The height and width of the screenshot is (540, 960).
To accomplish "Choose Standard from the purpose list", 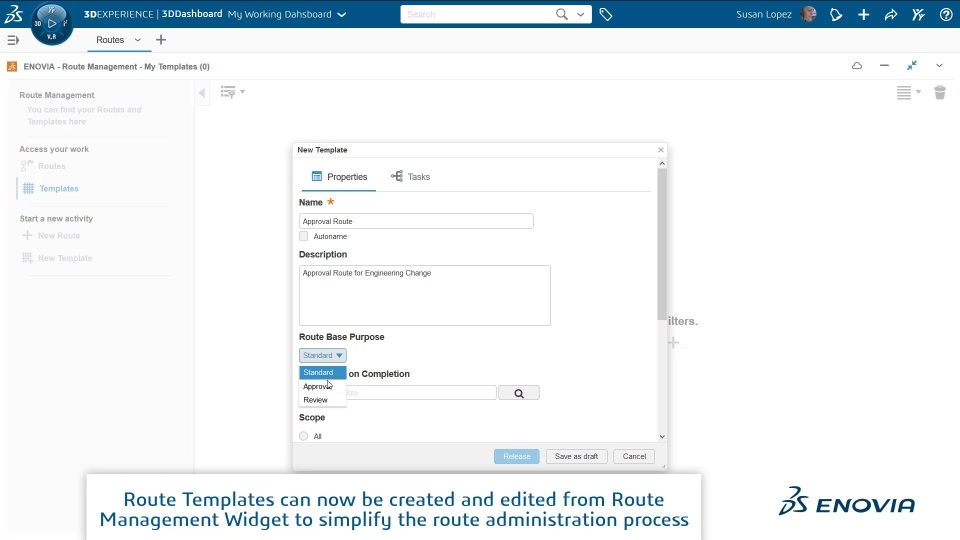I will coord(323,372).
